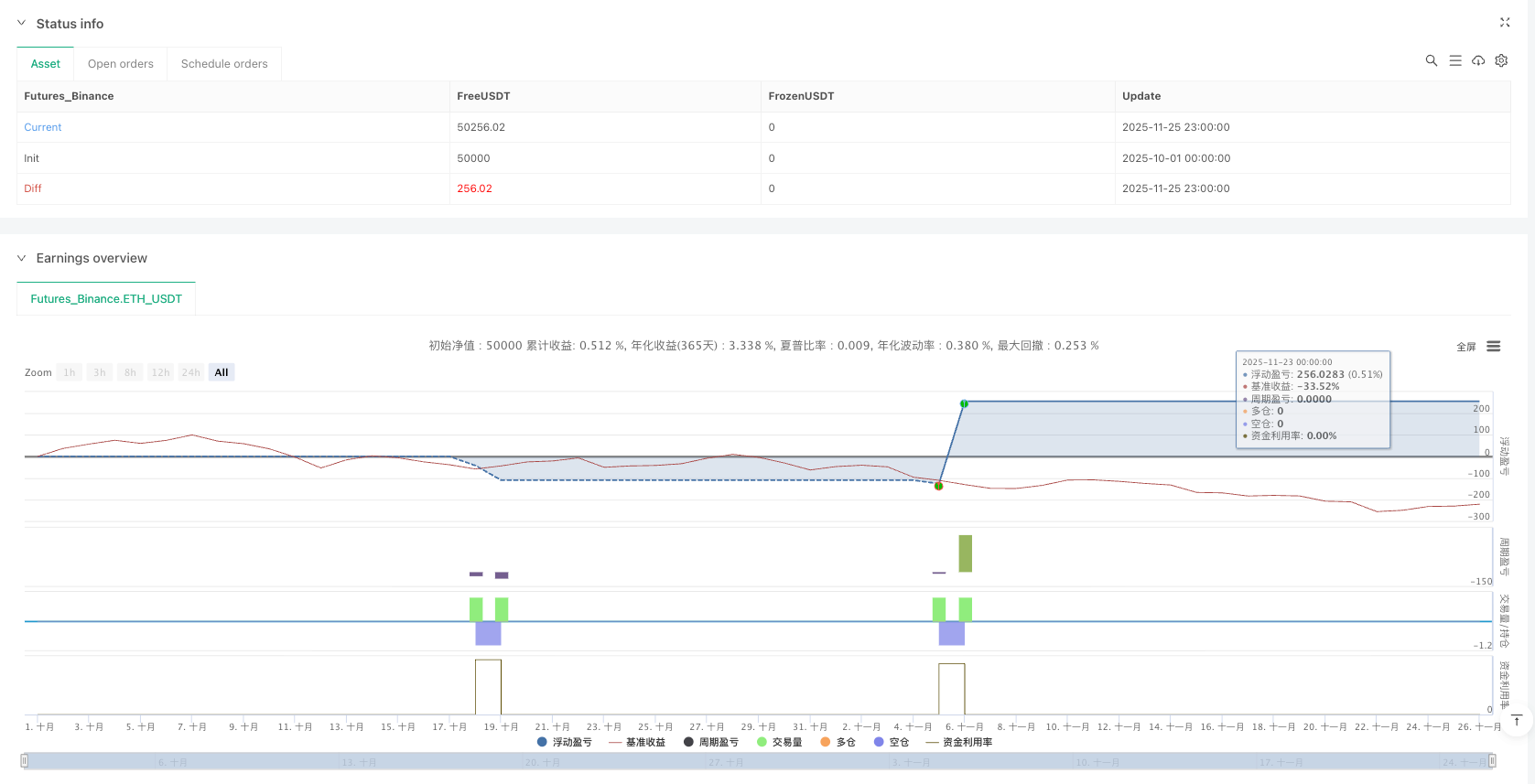Image resolution: width=1535 pixels, height=784 pixels.
Task: Open the settings gear icon
Action: point(1501,60)
